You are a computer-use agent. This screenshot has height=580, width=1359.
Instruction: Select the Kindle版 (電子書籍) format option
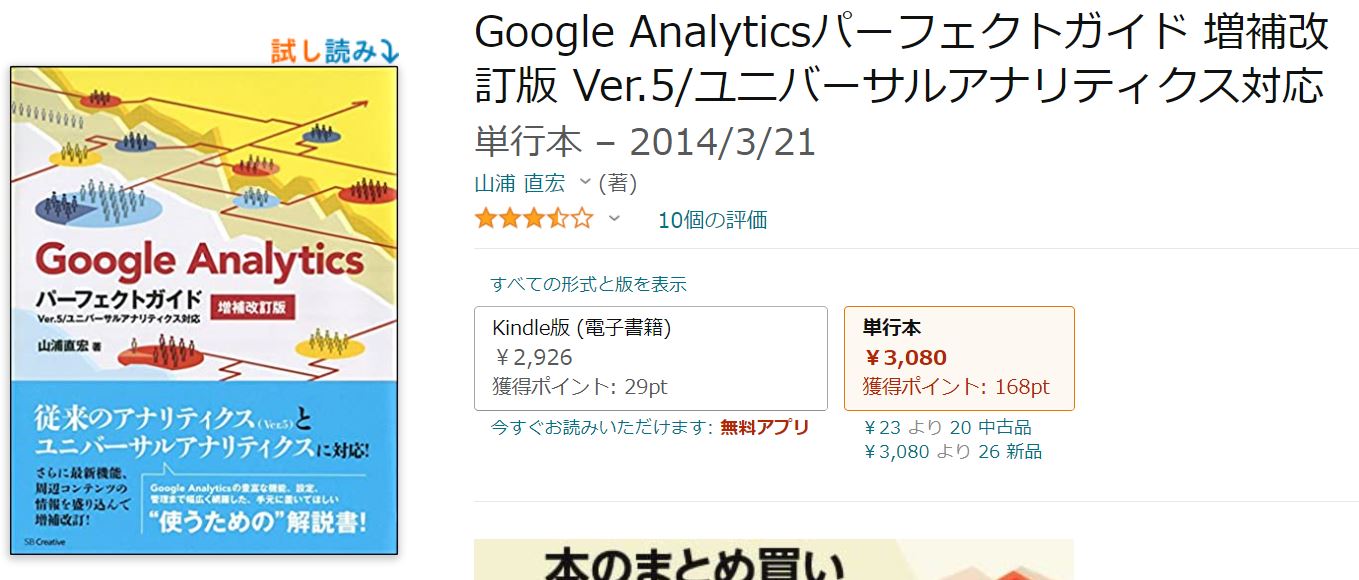coord(650,358)
